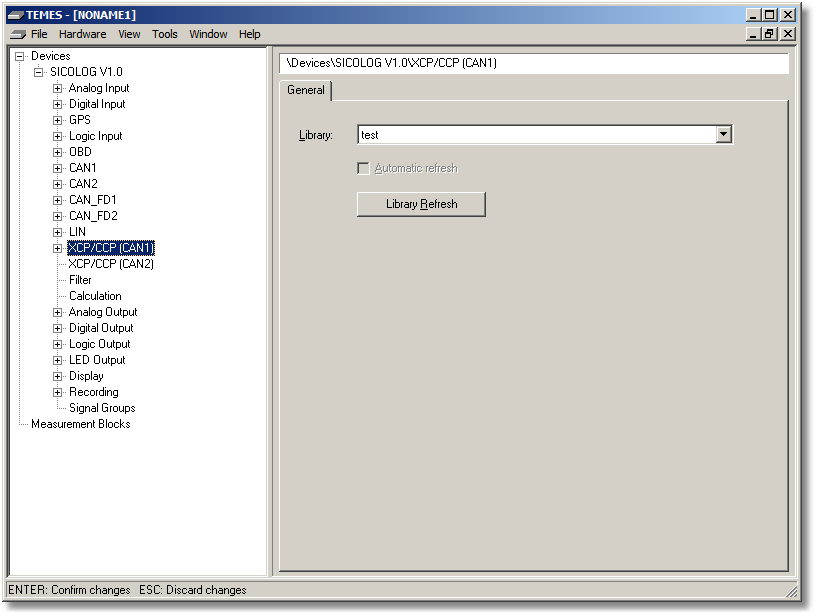This screenshot has height=616, width=816.
Task: Click the document icon beside File menu
Action: pos(18,34)
